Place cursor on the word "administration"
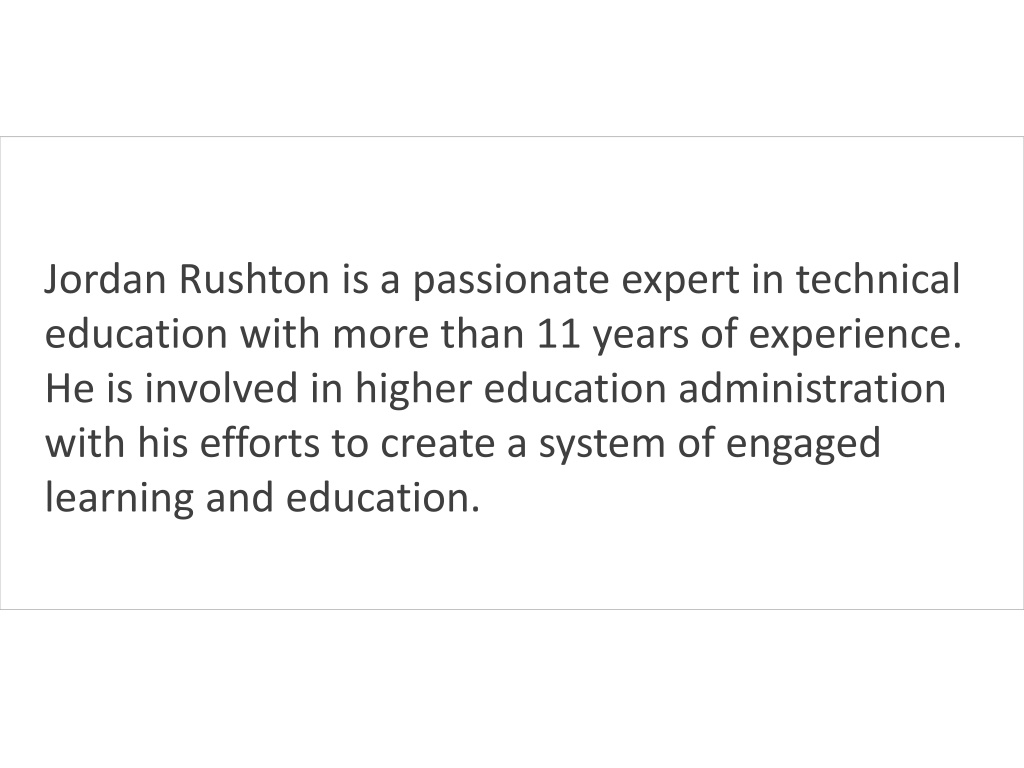1024x768 pixels. [x=812, y=388]
